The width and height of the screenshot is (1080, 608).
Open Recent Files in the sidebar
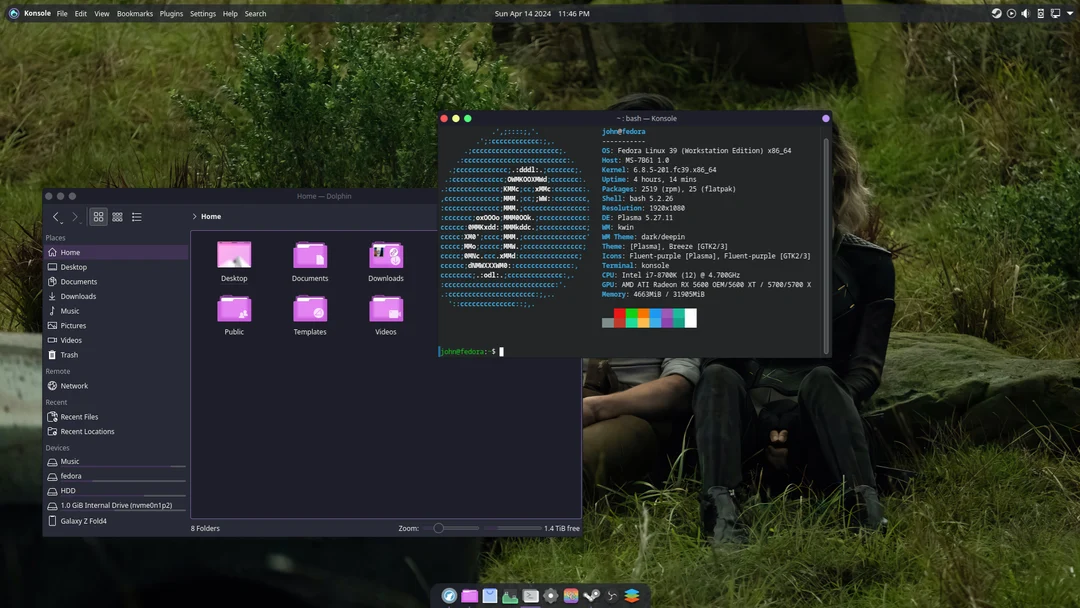click(x=76, y=416)
